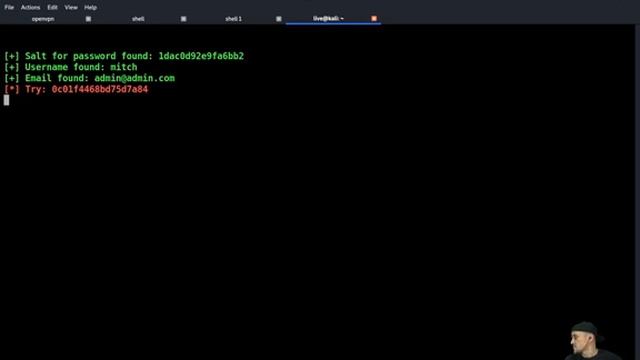Viewport: 640px width, 360px height.
Task: Switch to the shell tab
Action: 138,19
